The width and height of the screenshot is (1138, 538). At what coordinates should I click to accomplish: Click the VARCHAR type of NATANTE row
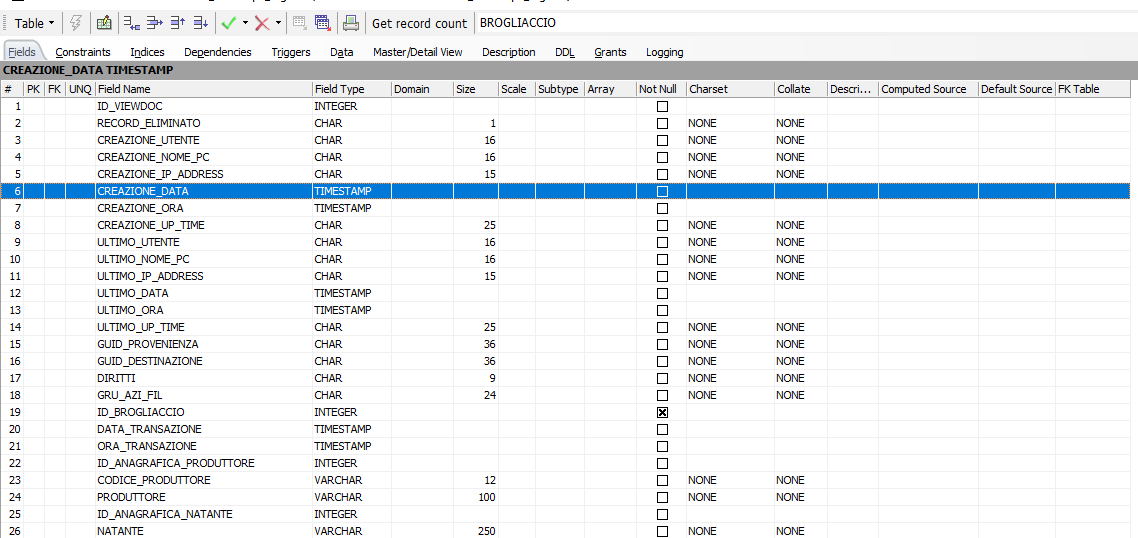coord(338,531)
